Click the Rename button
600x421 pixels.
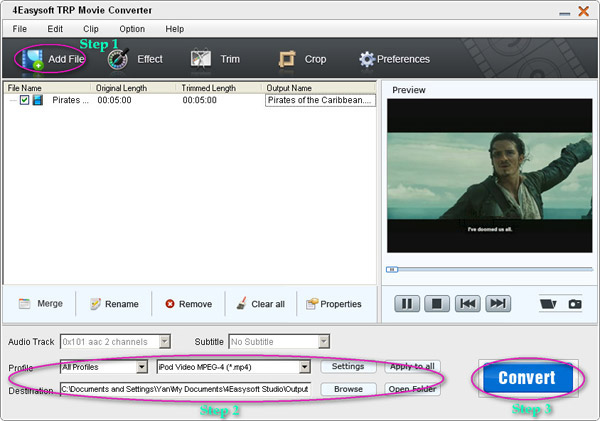[x=114, y=304]
